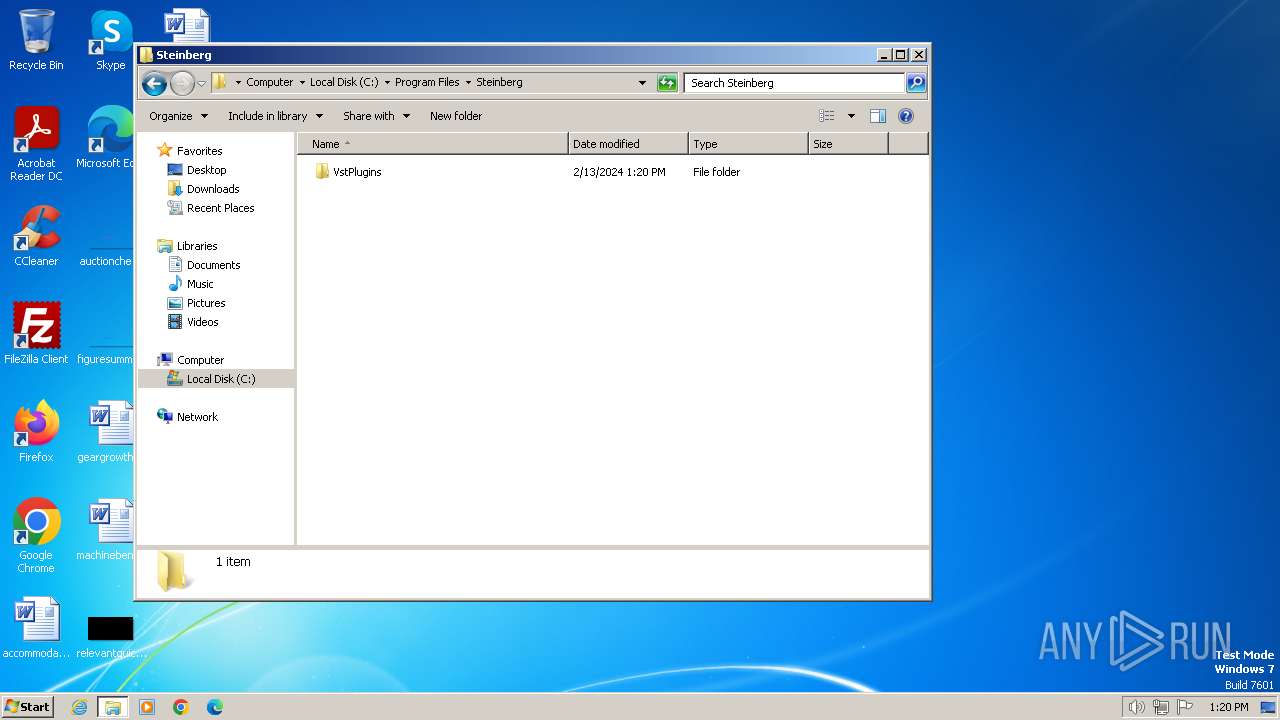Screen dimensions: 1280x720
Task: Click the Acrobat Reader DC desktop icon
Action: [36, 144]
